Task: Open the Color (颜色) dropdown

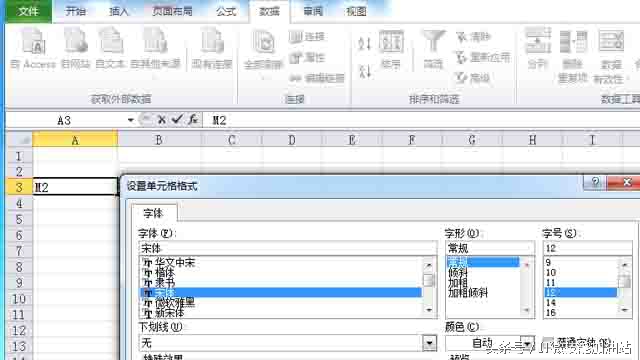Action: (x=528, y=343)
